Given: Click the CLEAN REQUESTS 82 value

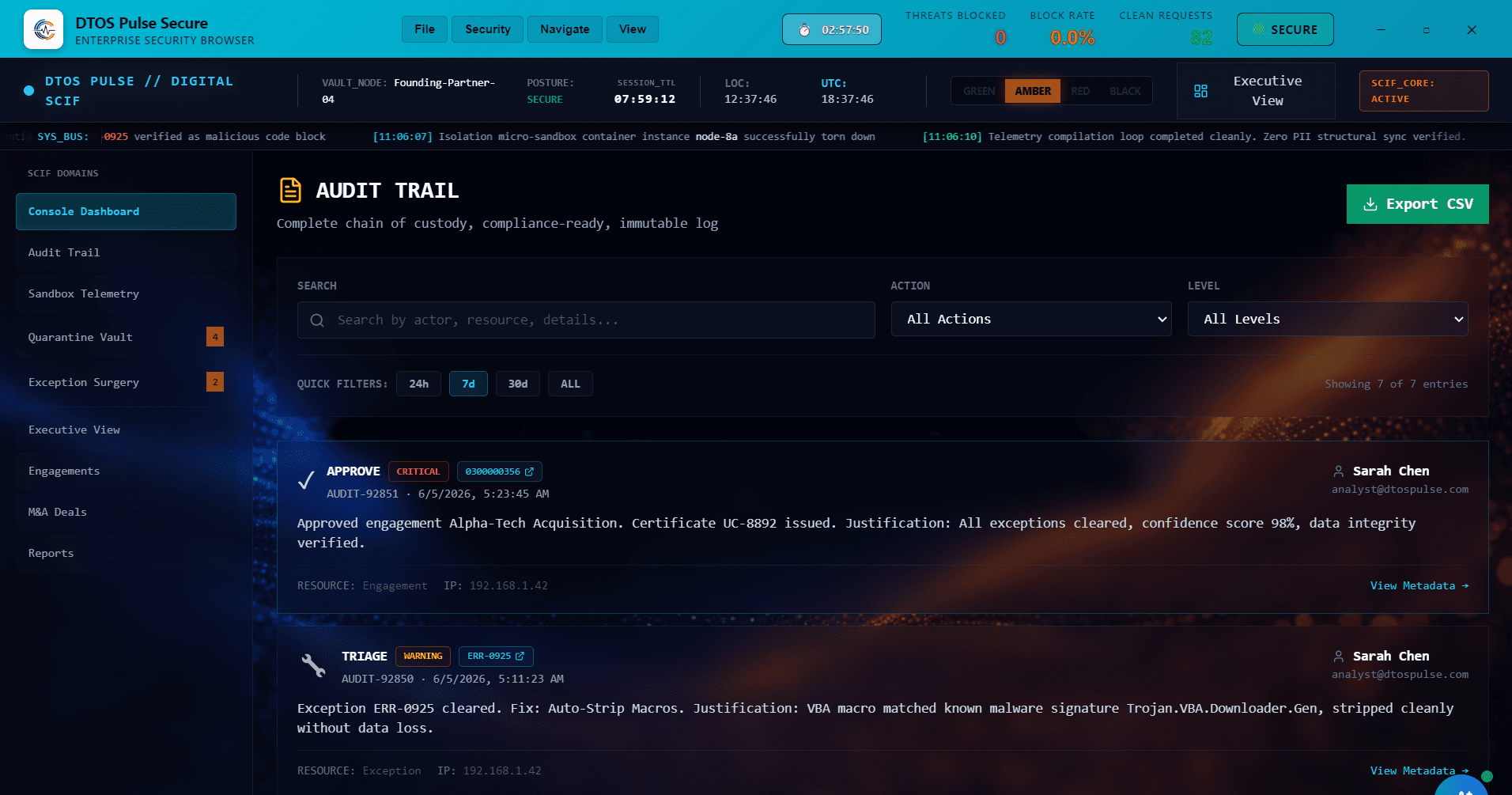Looking at the screenshot, I should [x=1201, y=37].
